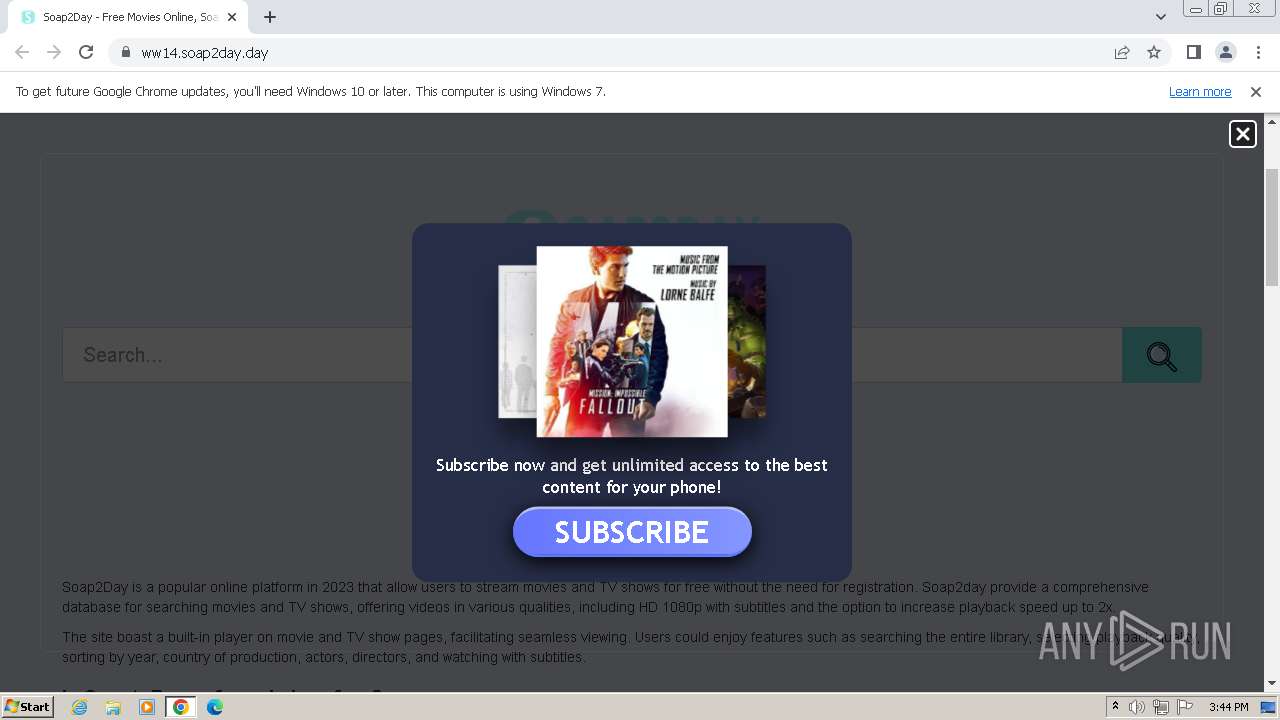Open Windows Explorer folder icon
Viewport: 1280px width, 720px height.
[x=113, y=707]
